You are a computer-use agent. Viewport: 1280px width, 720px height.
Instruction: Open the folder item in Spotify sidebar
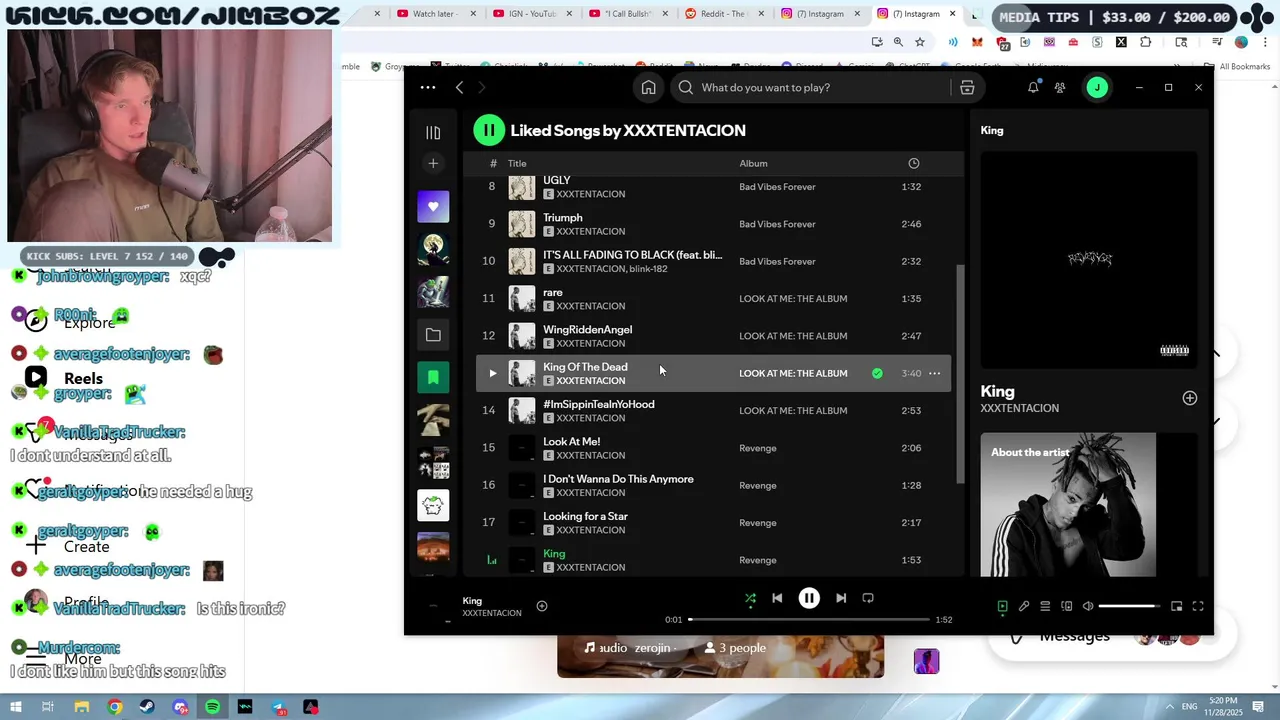433,335
